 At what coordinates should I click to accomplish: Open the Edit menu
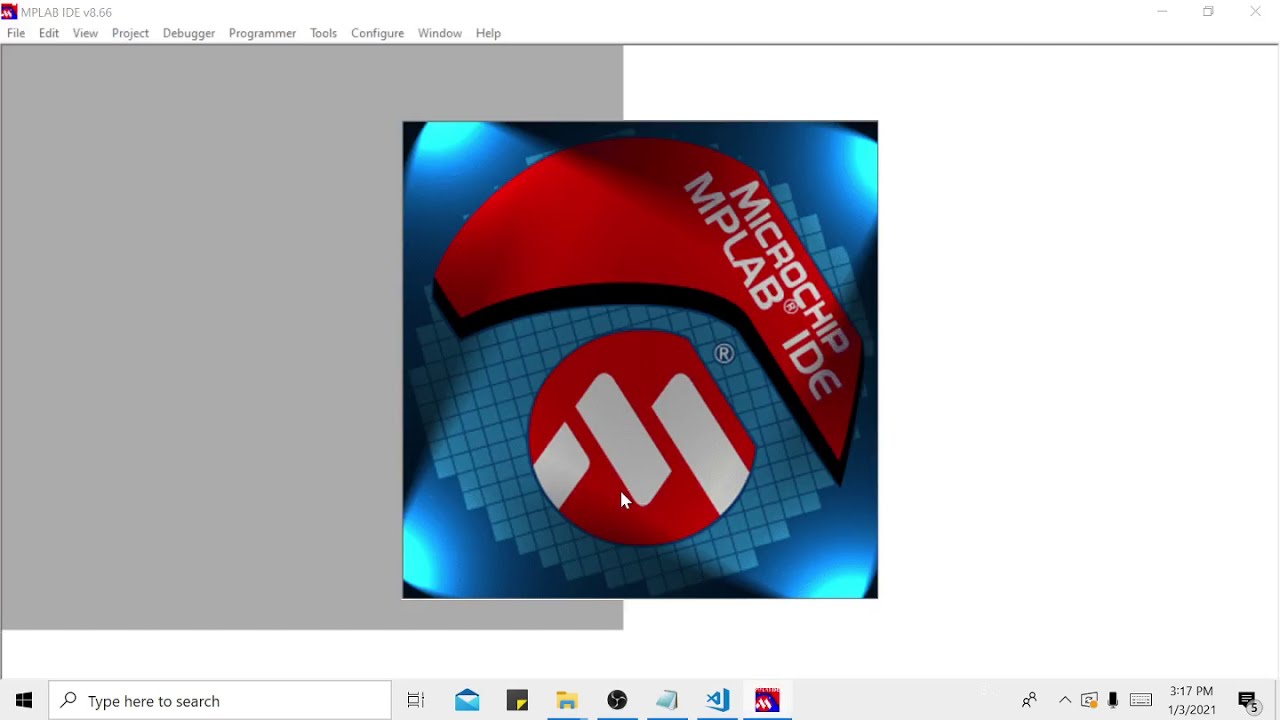click(49, 33)
